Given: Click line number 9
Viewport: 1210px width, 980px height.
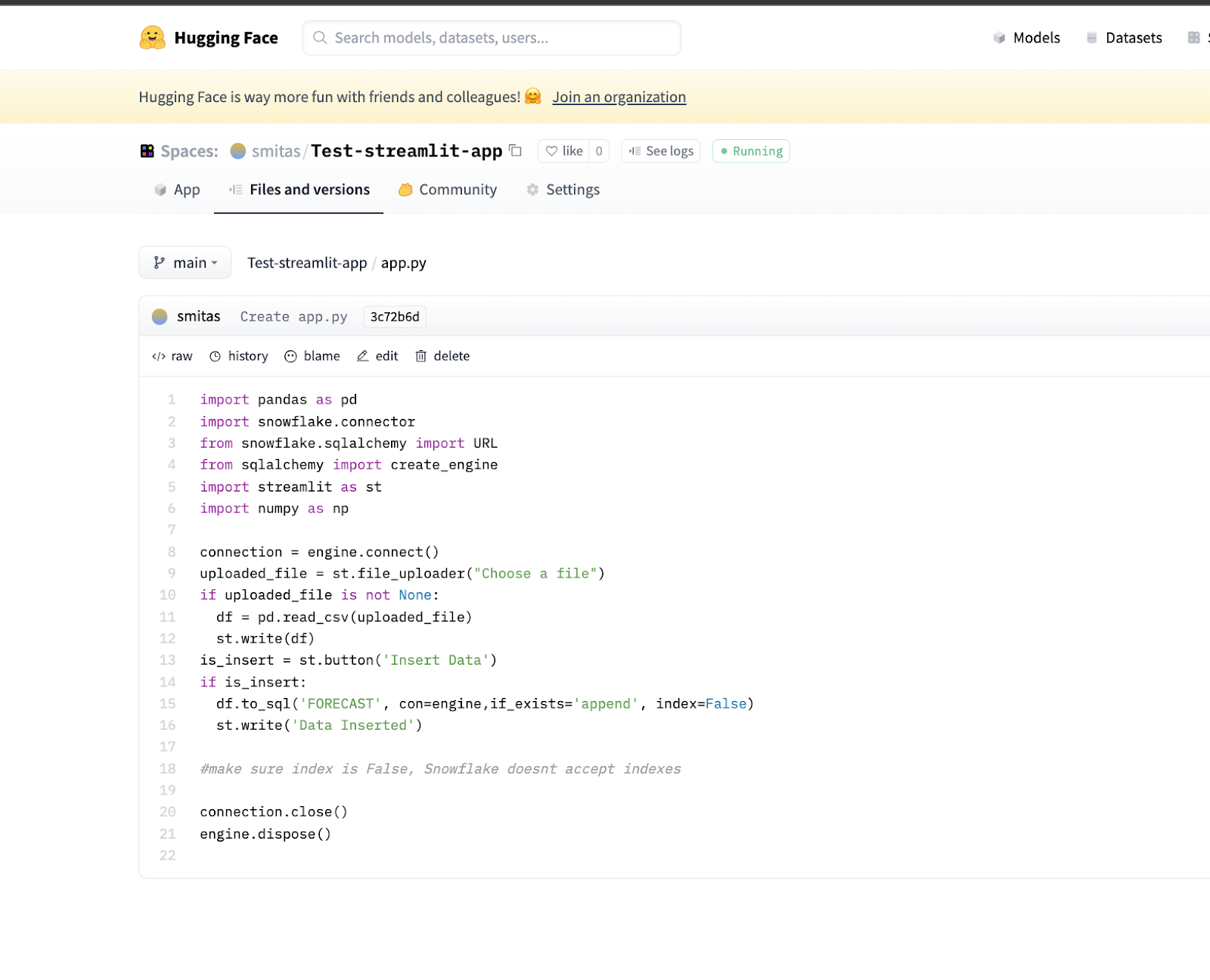Looking at the screenshot, I should [172, 573].
